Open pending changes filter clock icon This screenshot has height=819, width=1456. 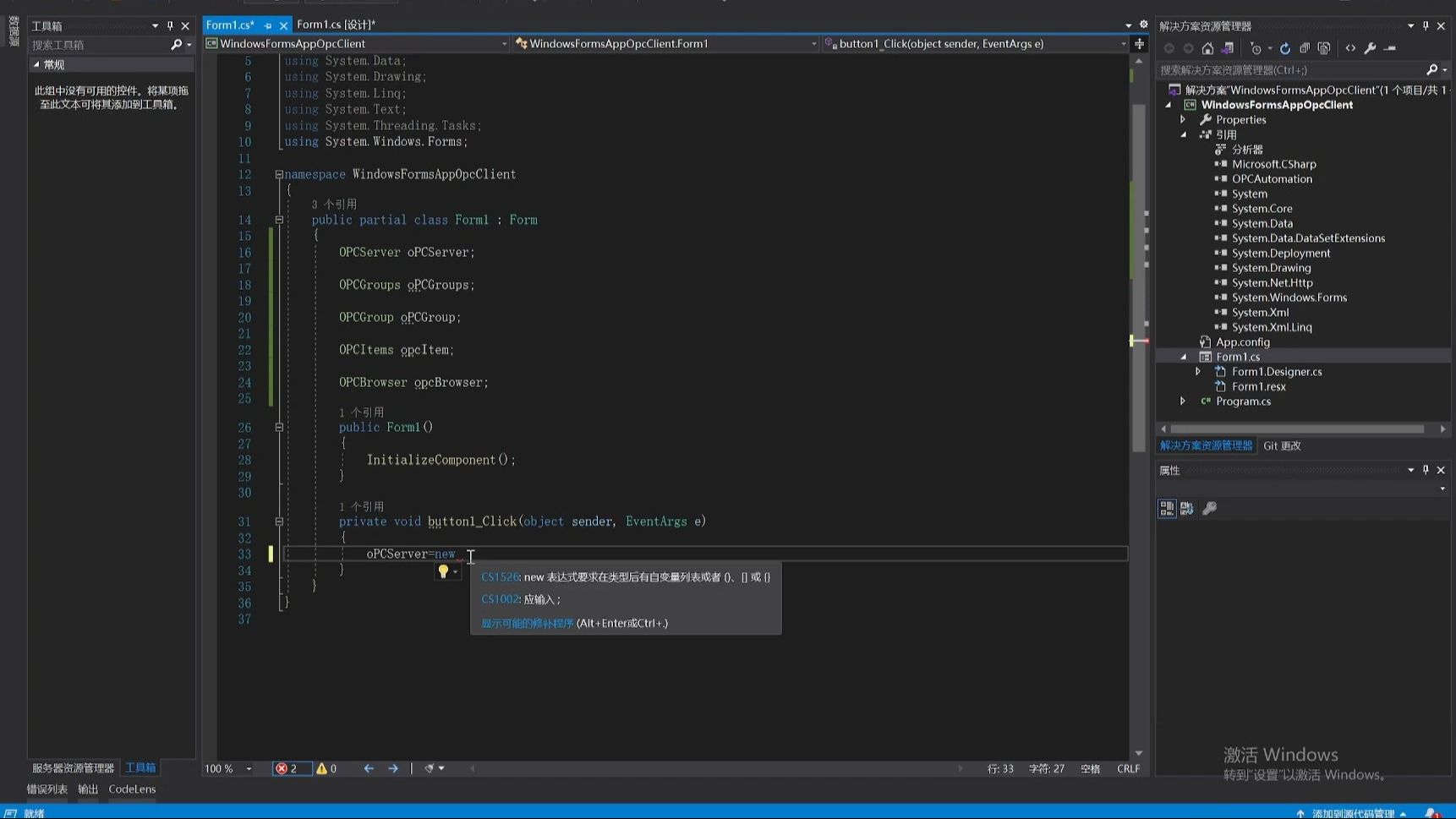click(x=1256, y=48)
